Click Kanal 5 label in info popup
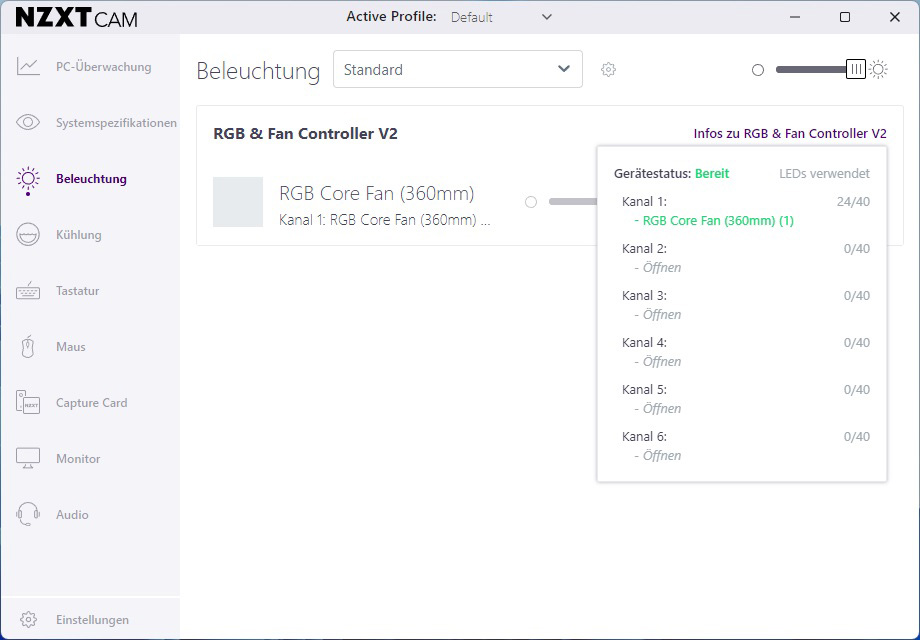The height and width of the screenshot is (640, 920). (x=644, y=390)
